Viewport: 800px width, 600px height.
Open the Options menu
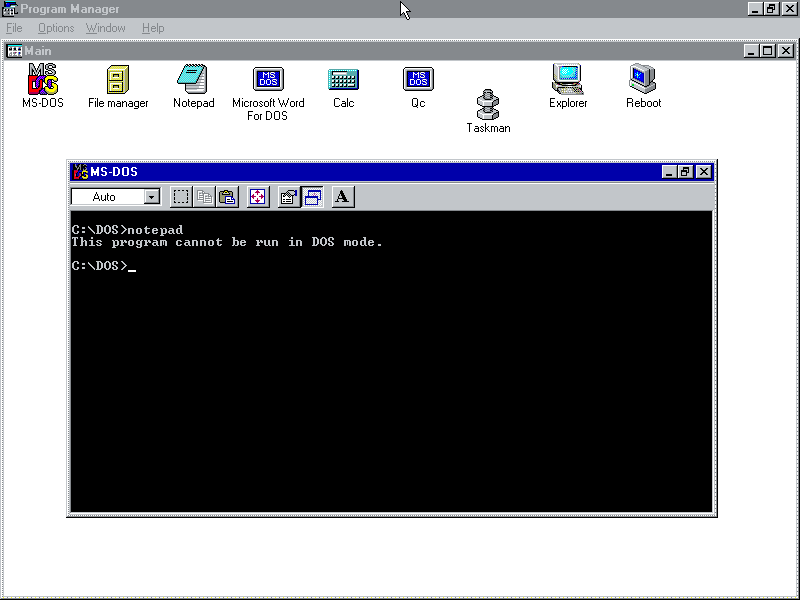click(55, 27)
